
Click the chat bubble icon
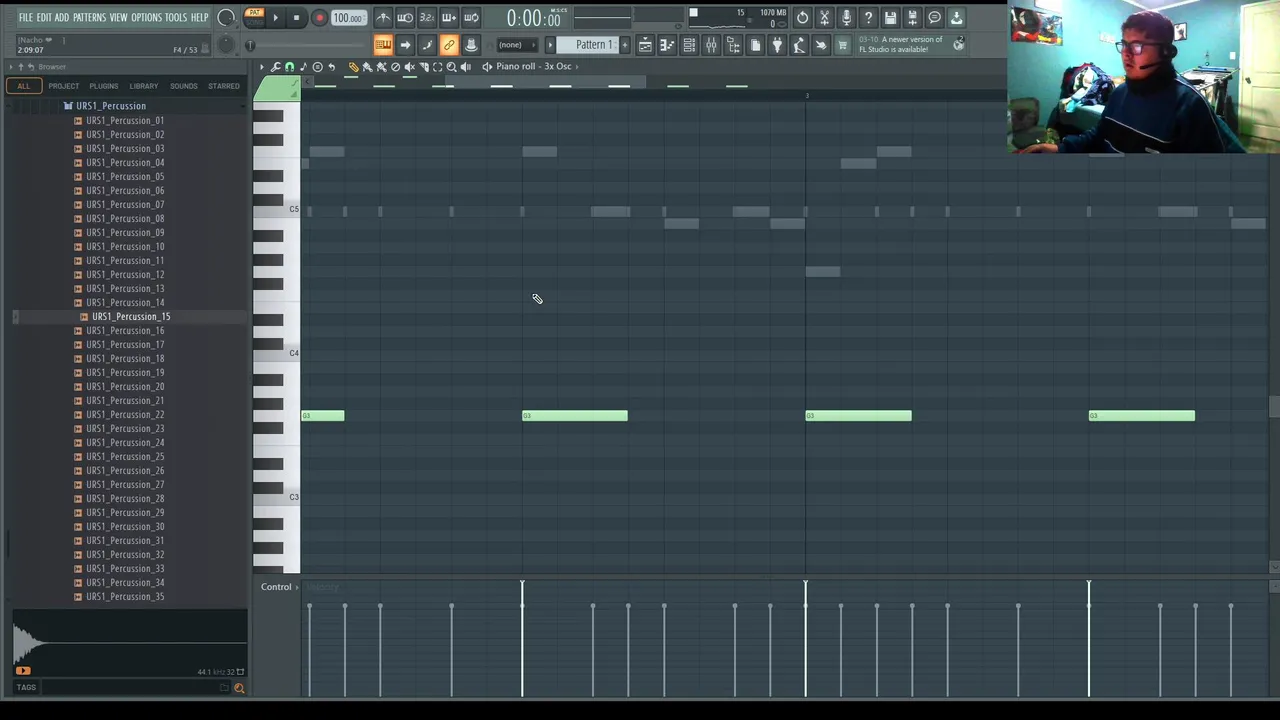[934, 18]
